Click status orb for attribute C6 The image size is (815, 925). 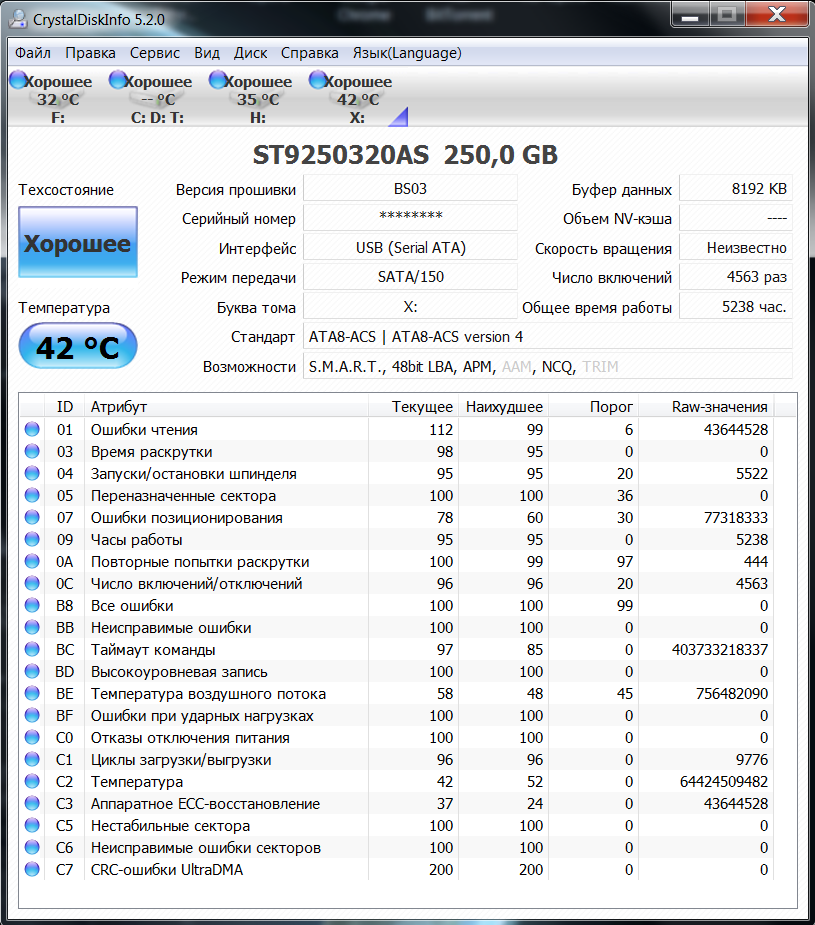click(32, 847)
